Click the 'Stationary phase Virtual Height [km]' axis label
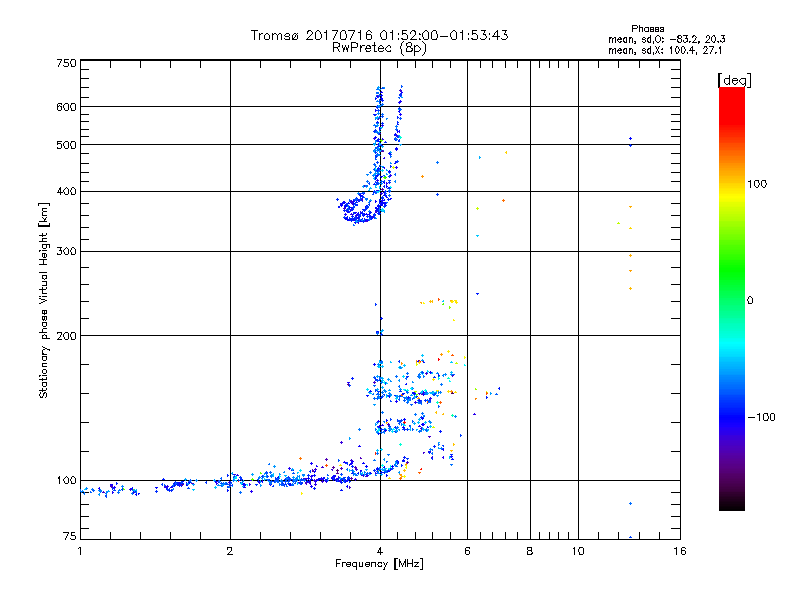Viewport: 800px width, 600px height. 44,300
